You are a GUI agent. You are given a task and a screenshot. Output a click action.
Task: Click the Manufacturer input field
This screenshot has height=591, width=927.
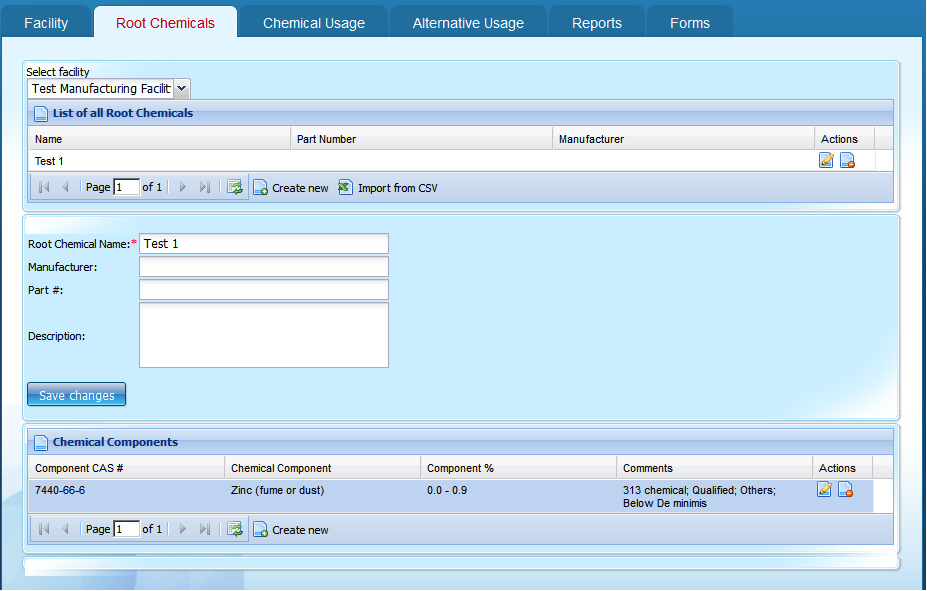pos(263,267)
